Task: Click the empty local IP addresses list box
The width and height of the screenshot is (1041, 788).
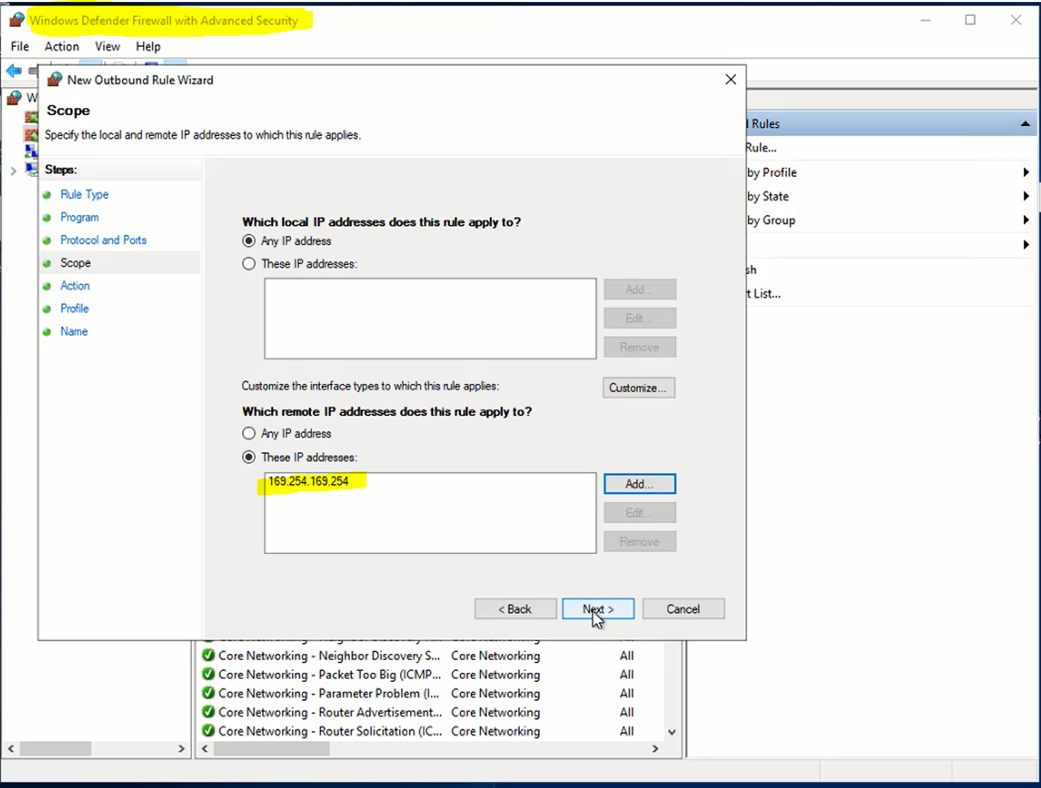Action: (x=430, y=319)
